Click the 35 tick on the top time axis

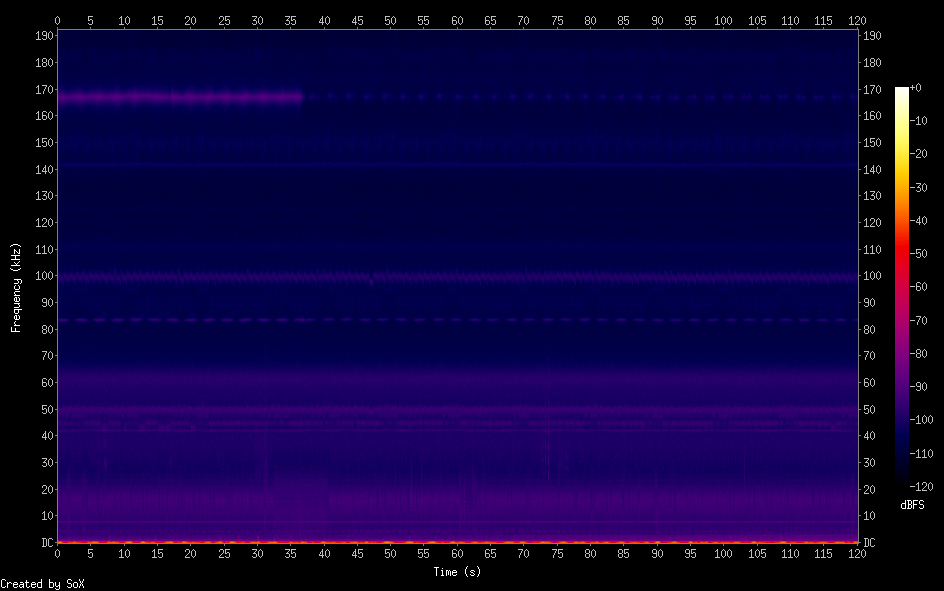pos(291,20)
